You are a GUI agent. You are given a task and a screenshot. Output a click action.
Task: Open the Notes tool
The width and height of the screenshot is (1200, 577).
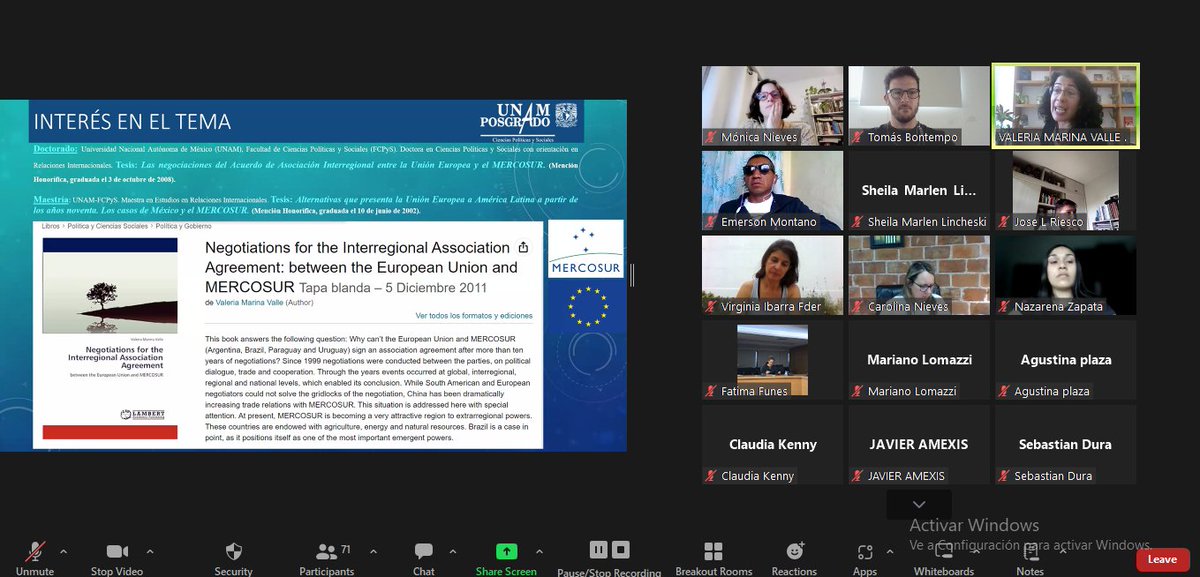point(1030,558)
